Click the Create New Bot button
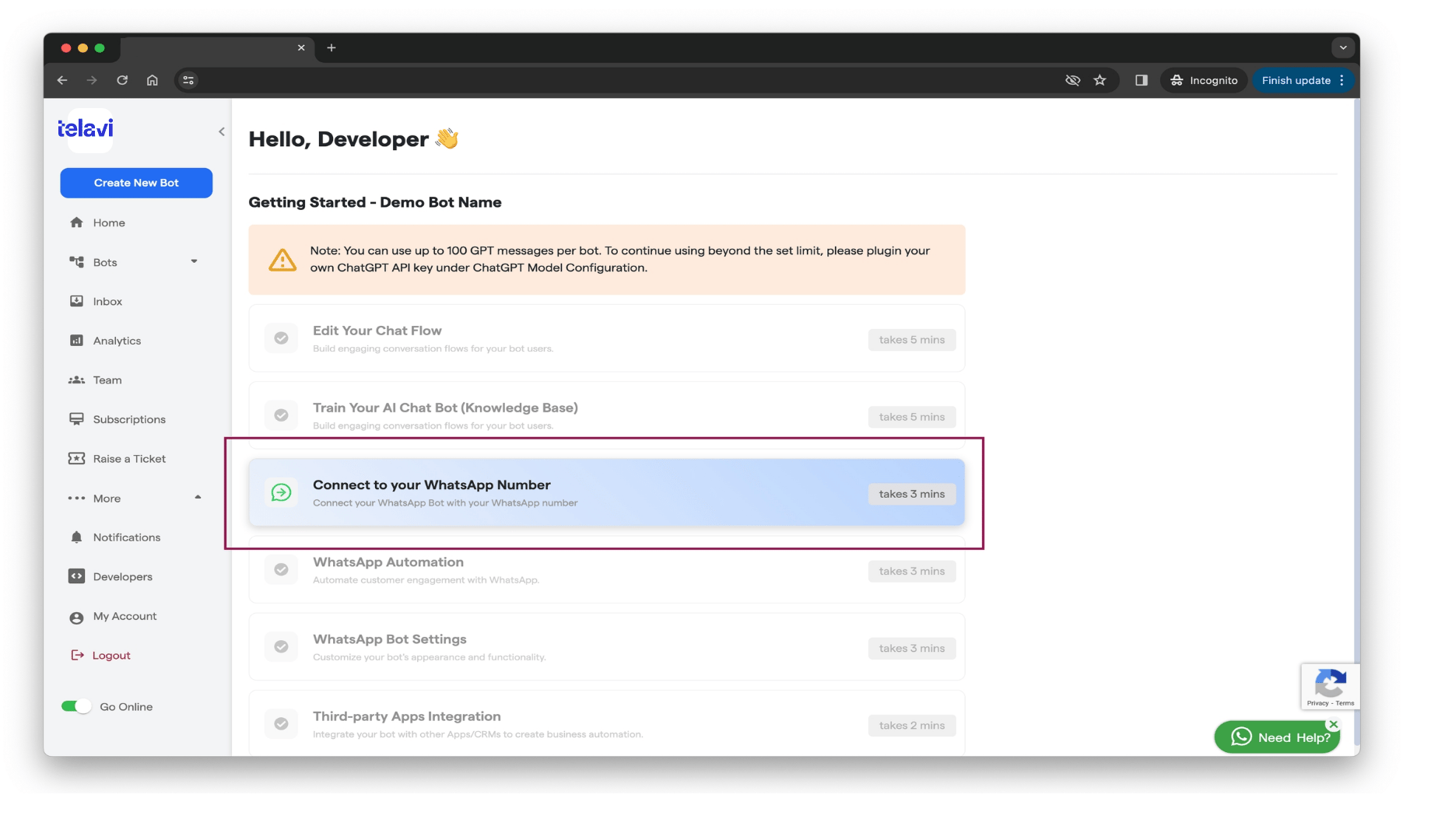Viewport: 1452px width, 840px height. pos(136,183)
